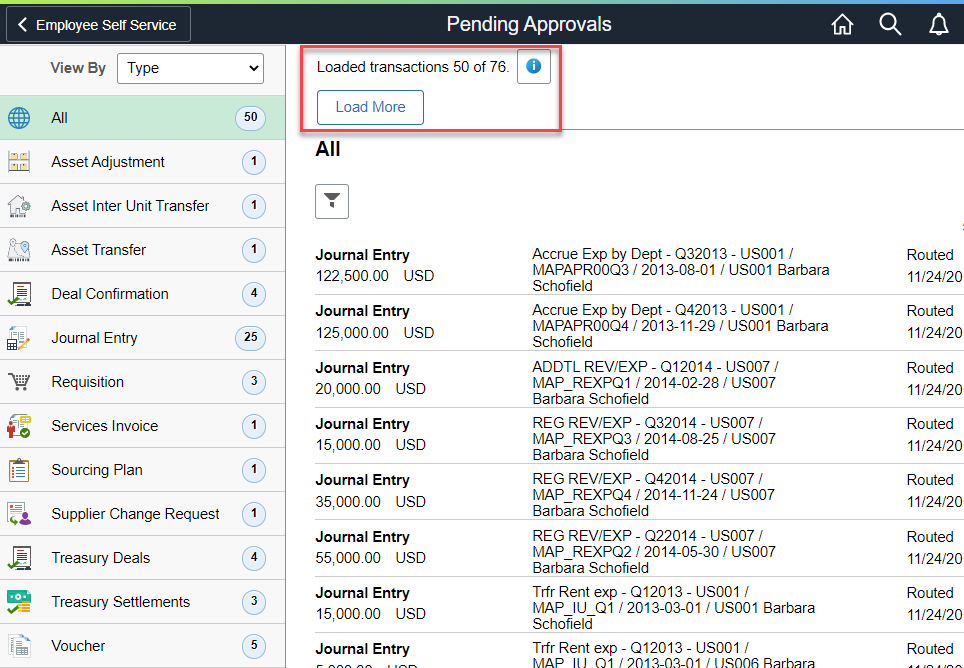This screenshot has height=668, width=964.
Task: Click the REG REV/EXP Q32014 description
Action: pyautogui.click(x=654, y=439)
